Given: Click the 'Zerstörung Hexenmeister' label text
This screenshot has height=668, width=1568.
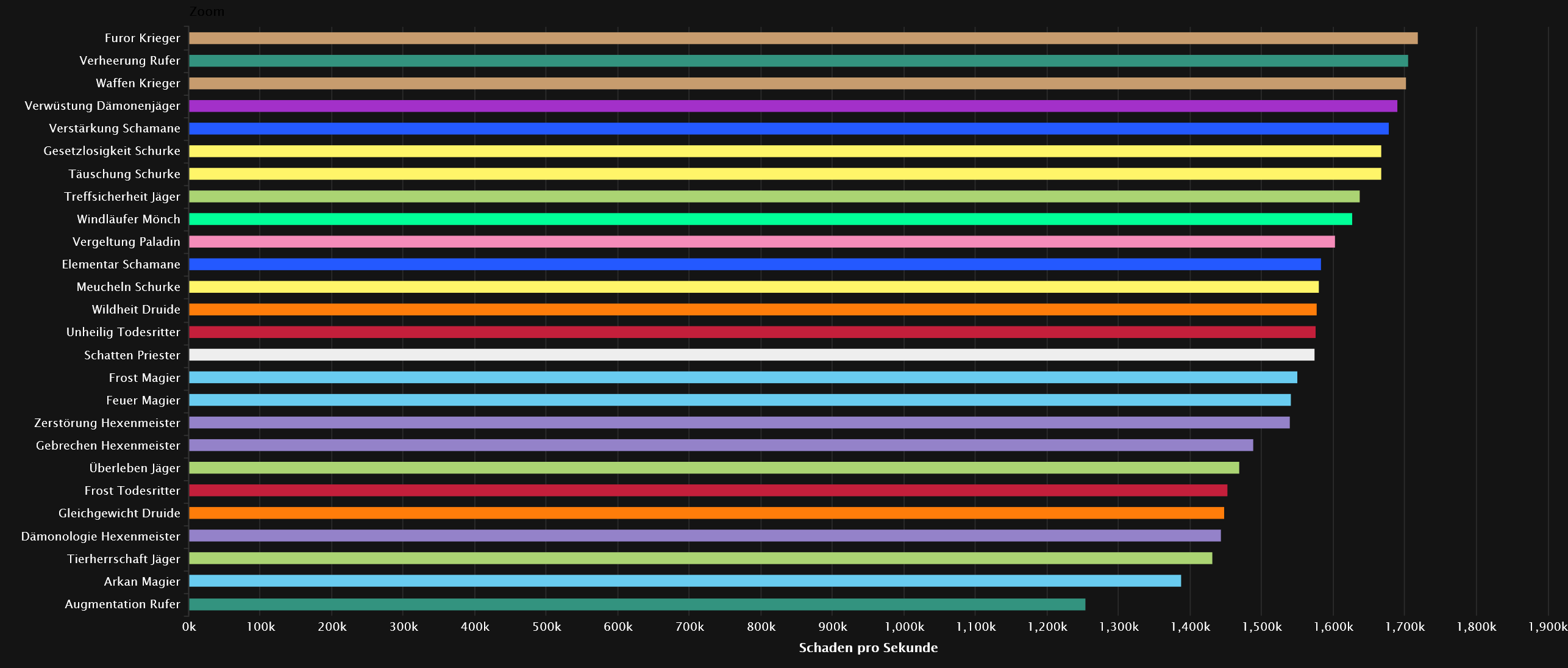Looking at the screenshot, I should coord(107,423).
